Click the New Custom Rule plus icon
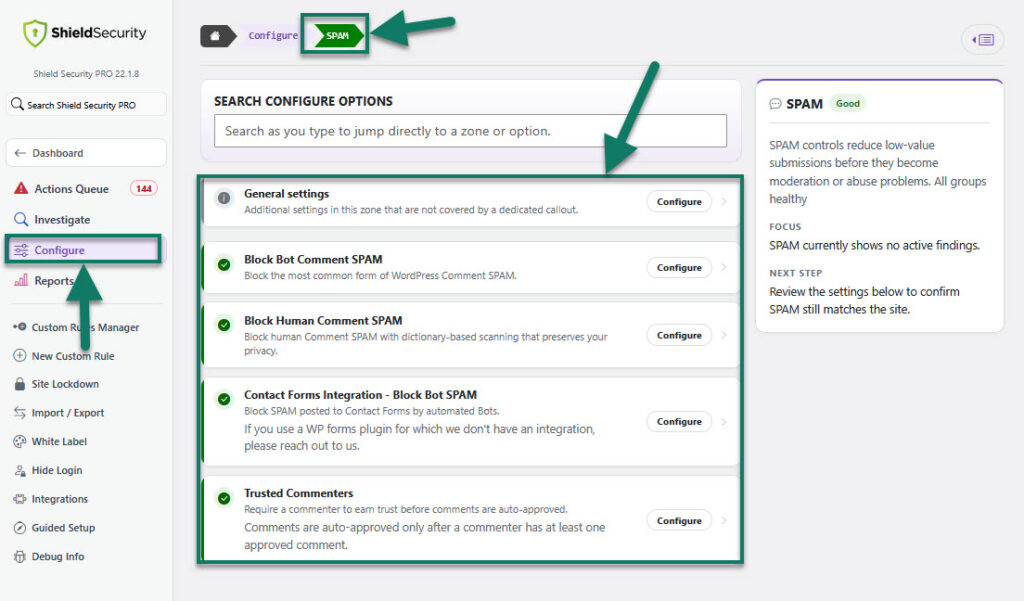Screen dimensions: 1024x601 tap(20, 355)
